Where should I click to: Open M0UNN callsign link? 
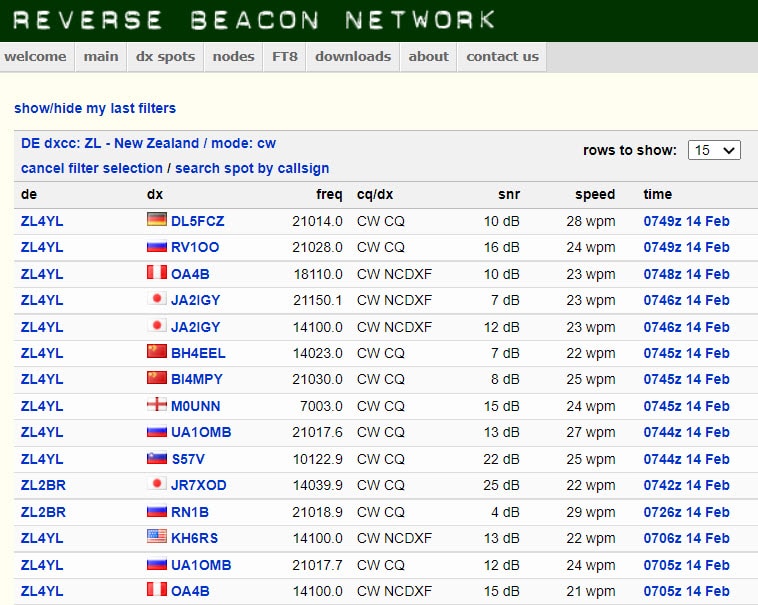tap(196, 406)
